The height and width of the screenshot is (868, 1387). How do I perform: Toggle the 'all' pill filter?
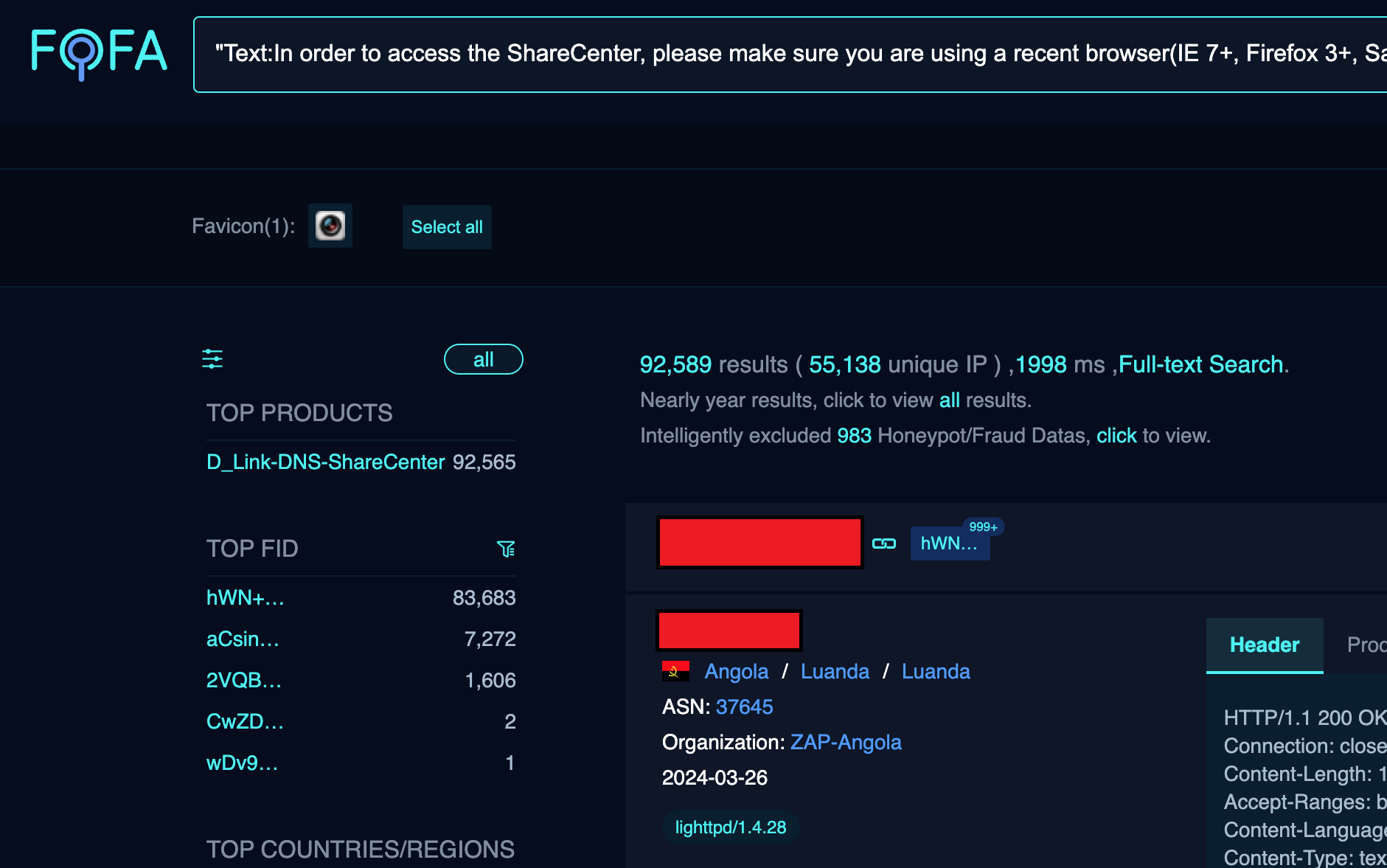click(x=483, y=359)
